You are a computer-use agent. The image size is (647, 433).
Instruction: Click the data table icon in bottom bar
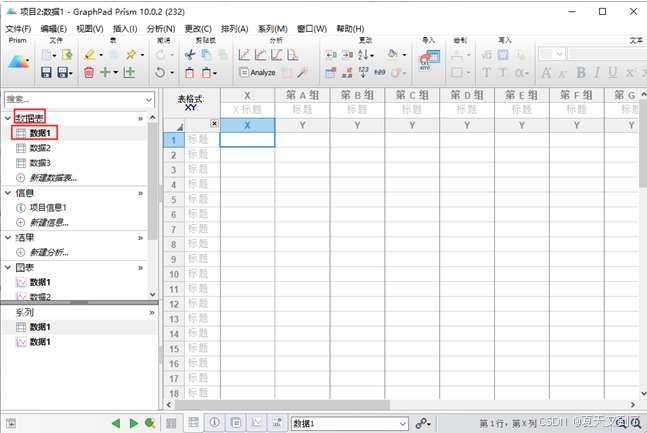[194, 422]
